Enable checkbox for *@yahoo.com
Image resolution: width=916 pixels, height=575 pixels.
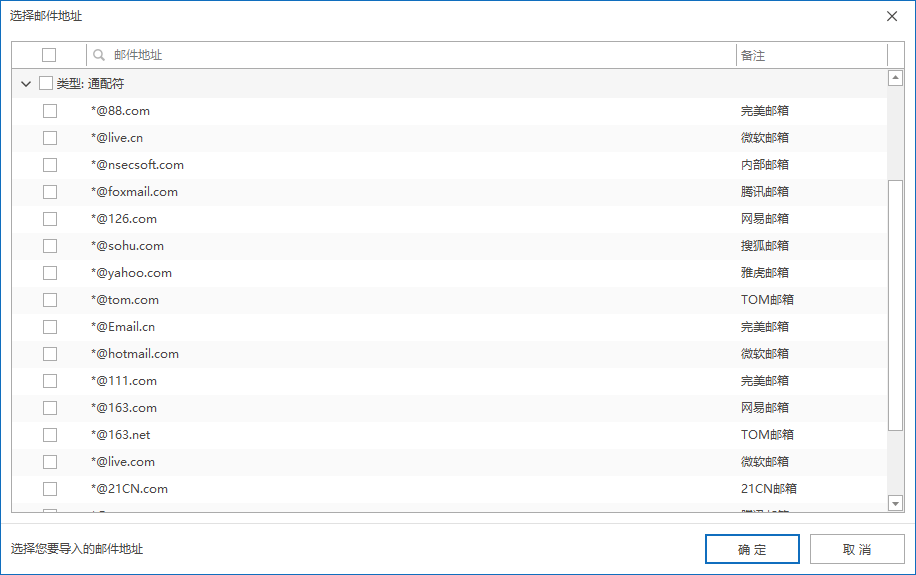point(50,273)
